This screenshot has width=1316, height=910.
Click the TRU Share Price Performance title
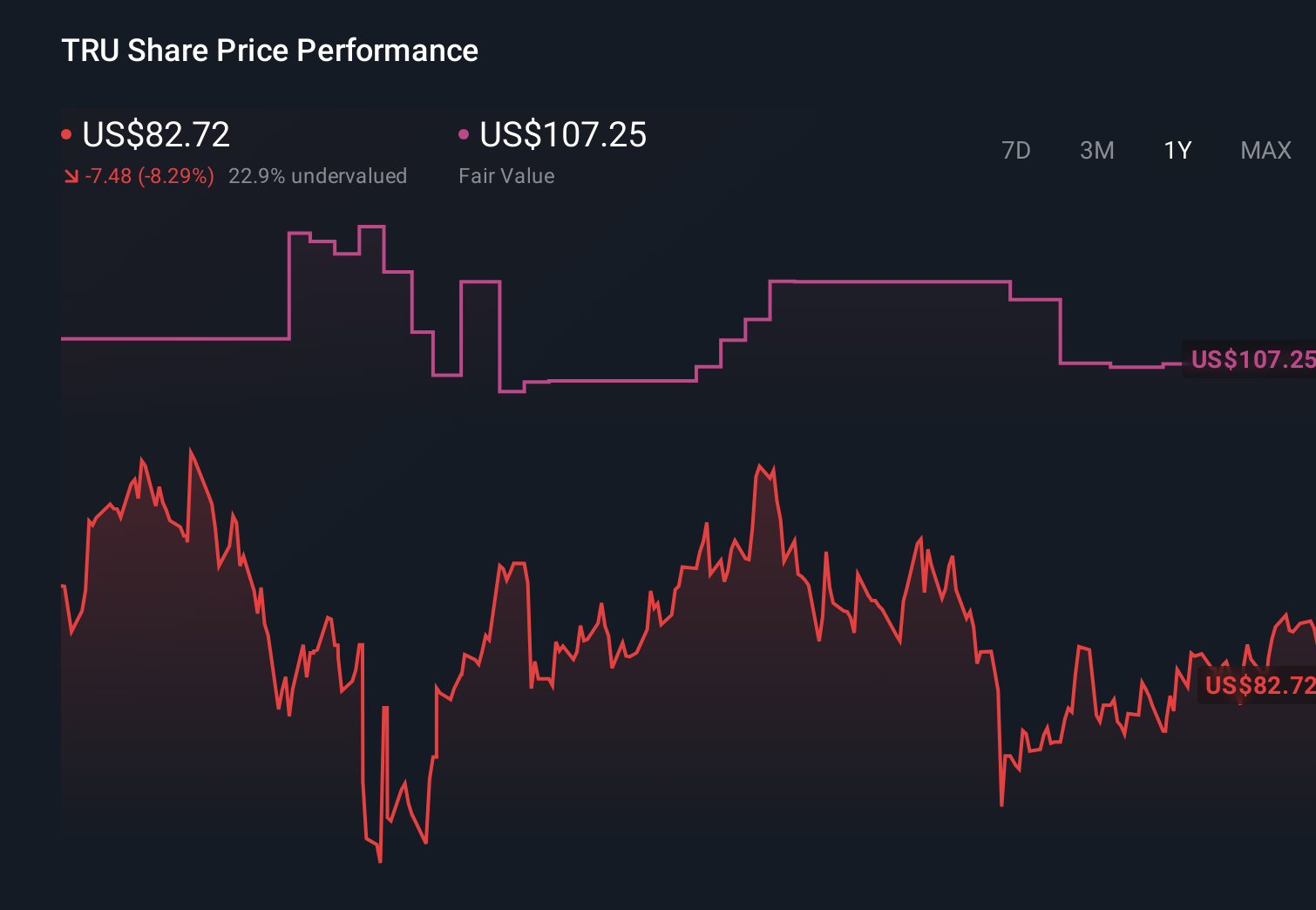coord(269,51)
